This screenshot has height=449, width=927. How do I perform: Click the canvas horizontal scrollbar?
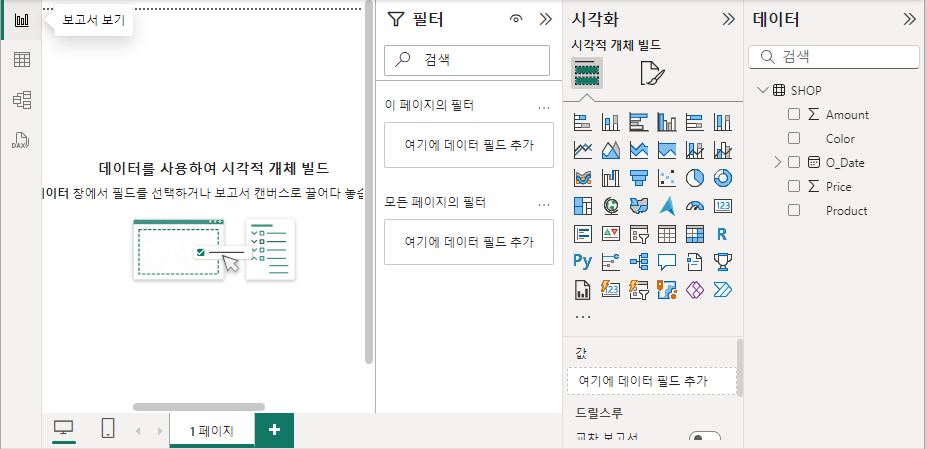[x=199, y=407]
